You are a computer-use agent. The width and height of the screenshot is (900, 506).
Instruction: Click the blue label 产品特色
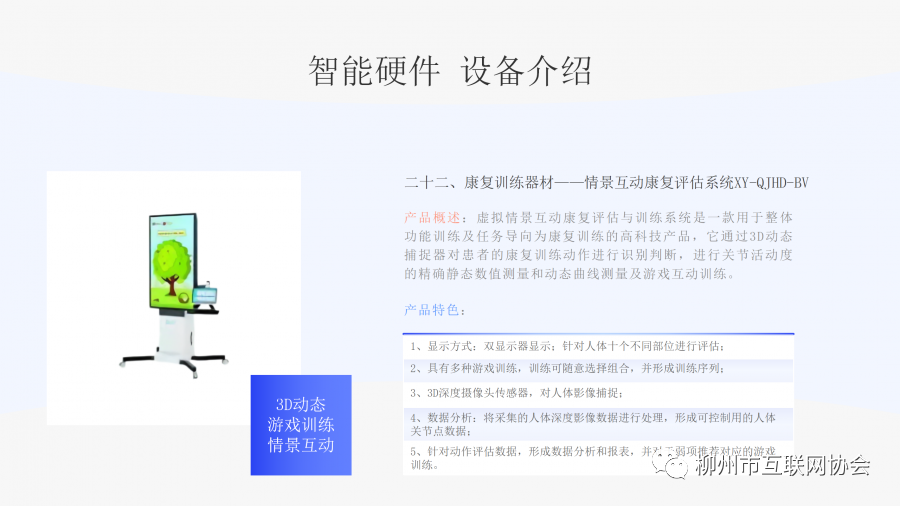coord(432,310)
